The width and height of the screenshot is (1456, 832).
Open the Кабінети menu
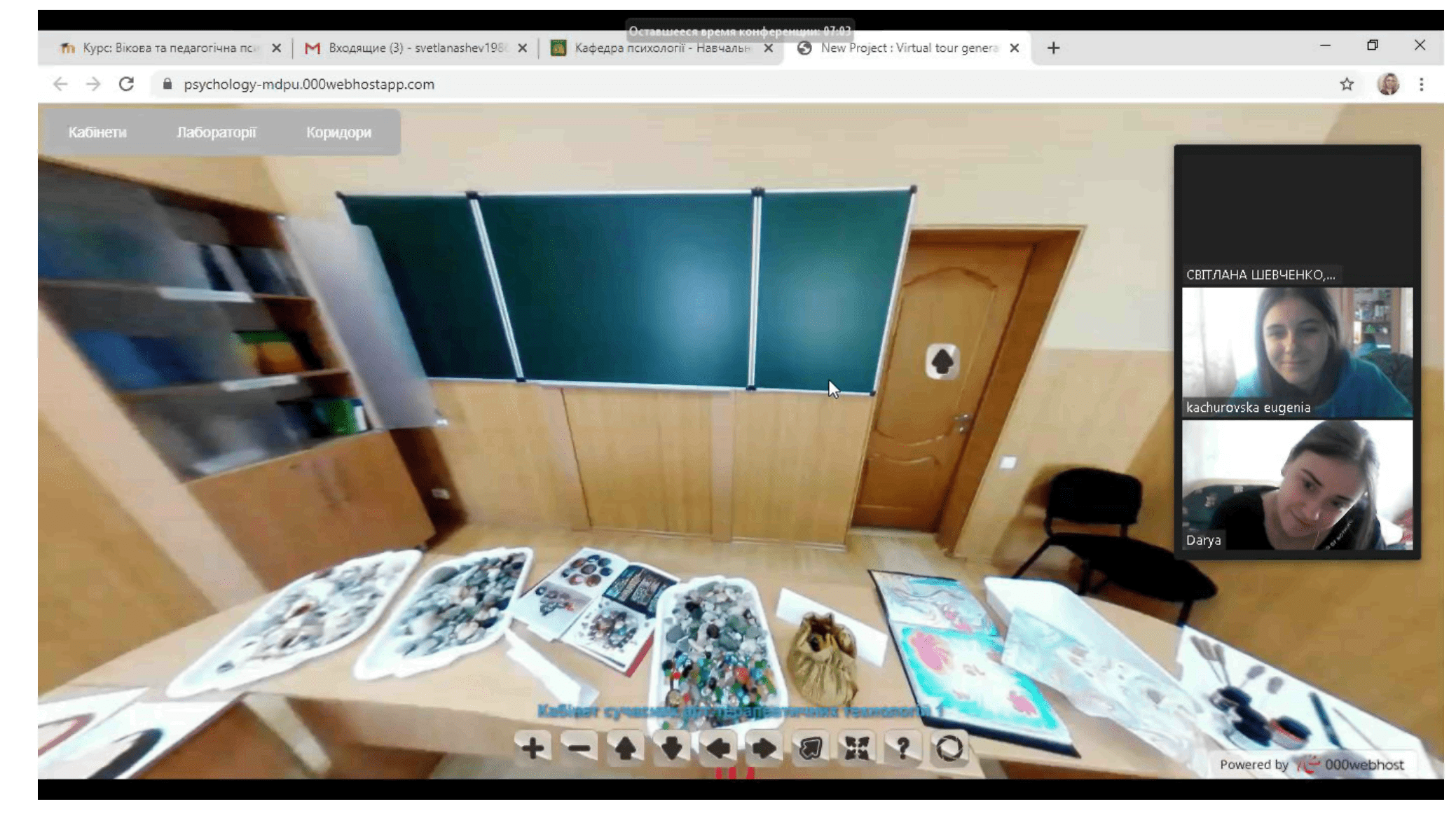click(x=97, y=132)
